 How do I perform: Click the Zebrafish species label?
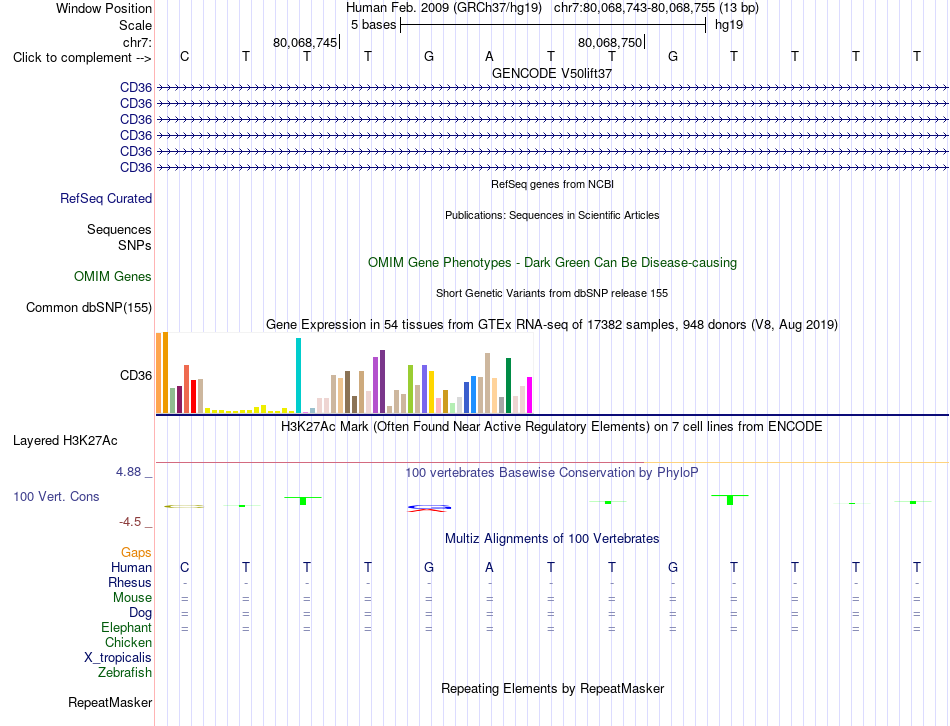coord(125,673)
